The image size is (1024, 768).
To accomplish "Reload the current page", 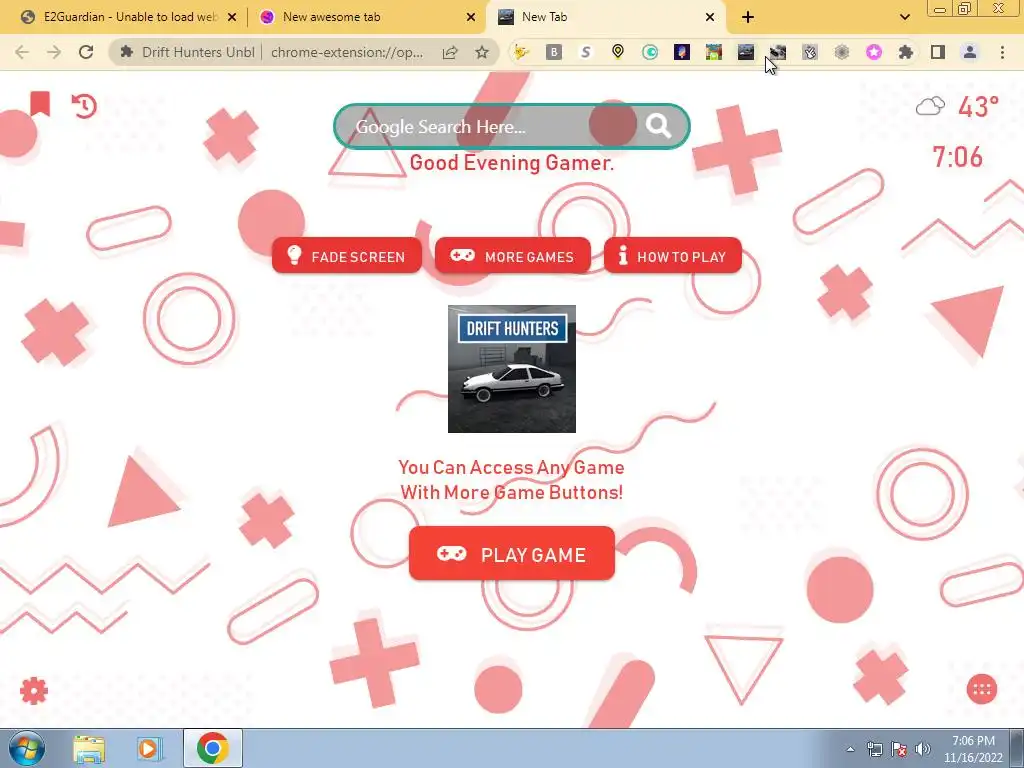I will [x=86, y=52].
